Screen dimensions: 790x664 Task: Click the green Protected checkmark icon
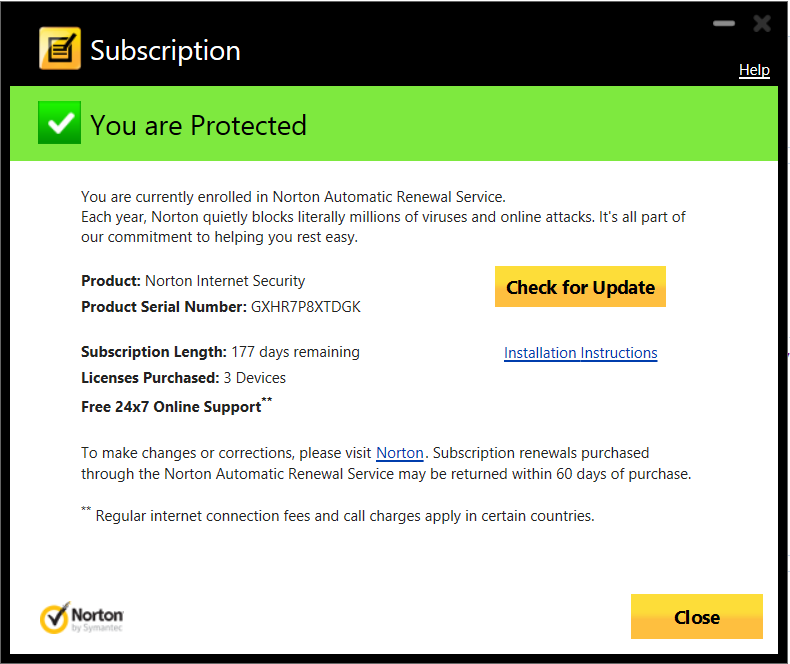click(59, 124)
